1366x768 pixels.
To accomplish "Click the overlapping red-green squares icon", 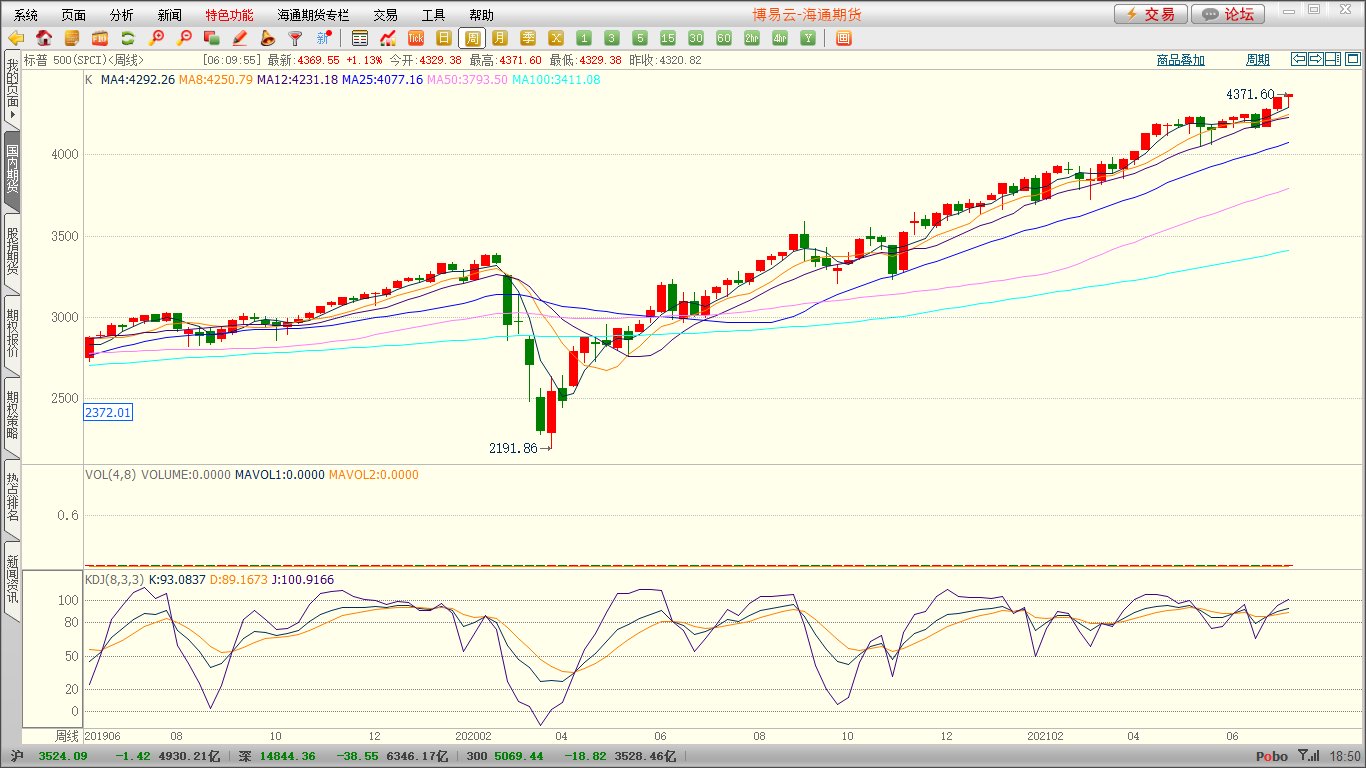I will [x=211, y=38].
